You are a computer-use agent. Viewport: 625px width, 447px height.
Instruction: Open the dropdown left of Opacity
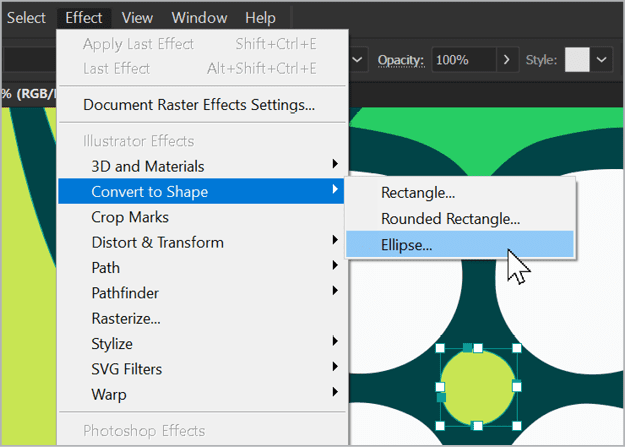click(x=358, y=60)
